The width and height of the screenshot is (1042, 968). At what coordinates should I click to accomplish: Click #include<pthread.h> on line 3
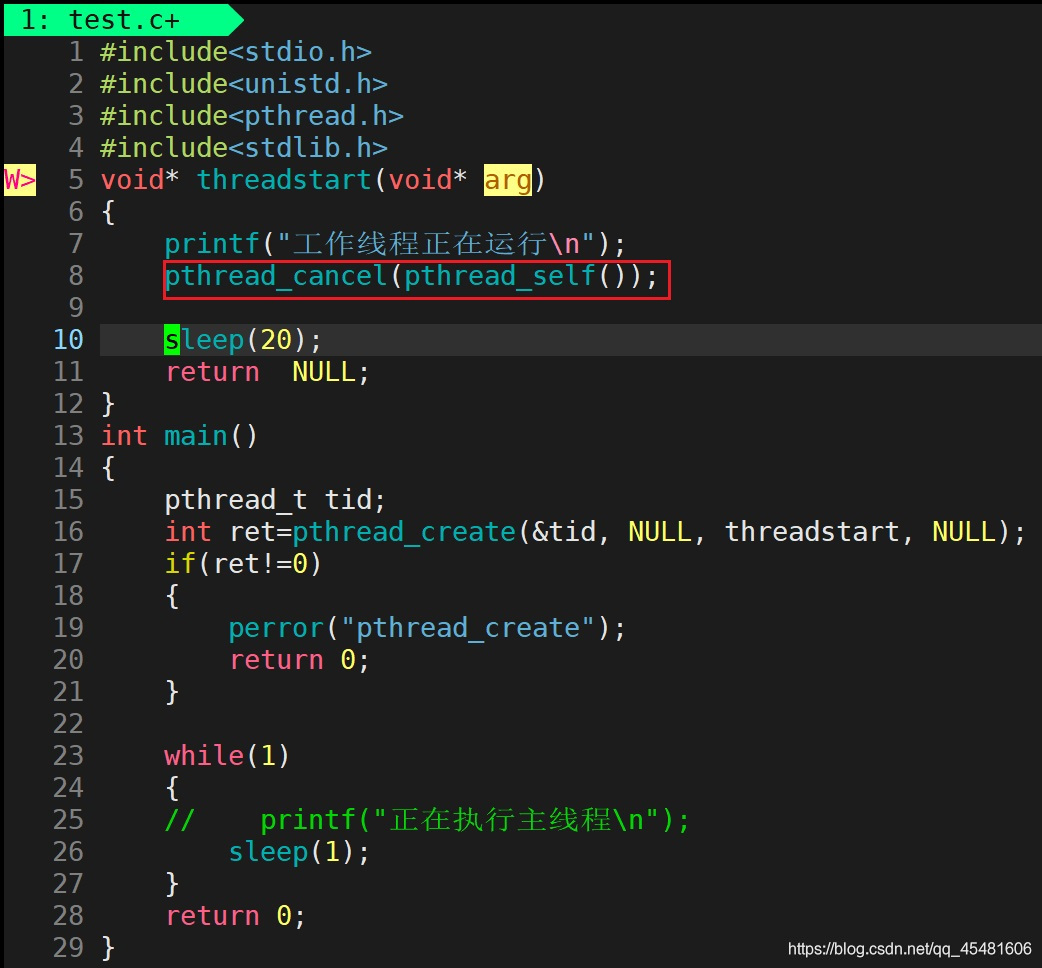coord(252,116)
